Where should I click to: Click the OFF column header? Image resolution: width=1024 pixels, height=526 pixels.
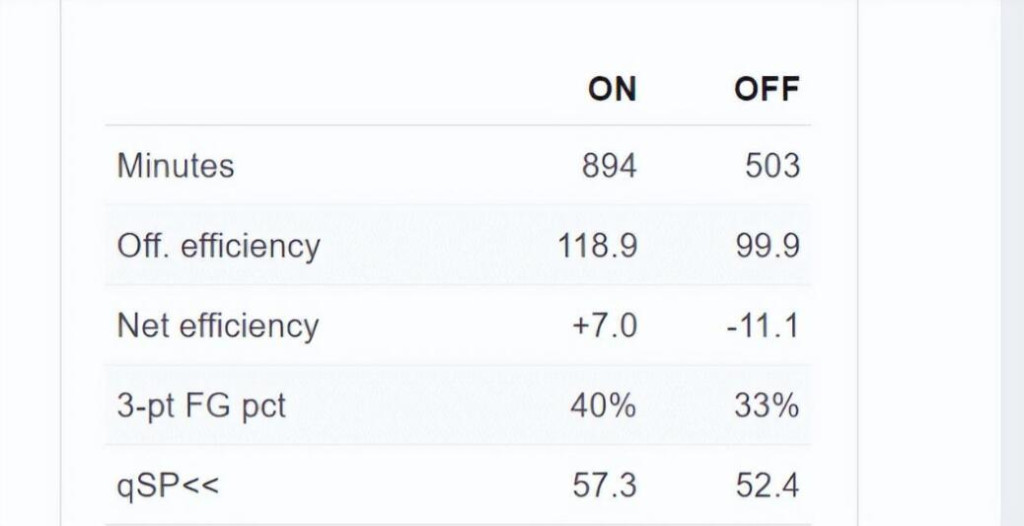click(767, 89)
